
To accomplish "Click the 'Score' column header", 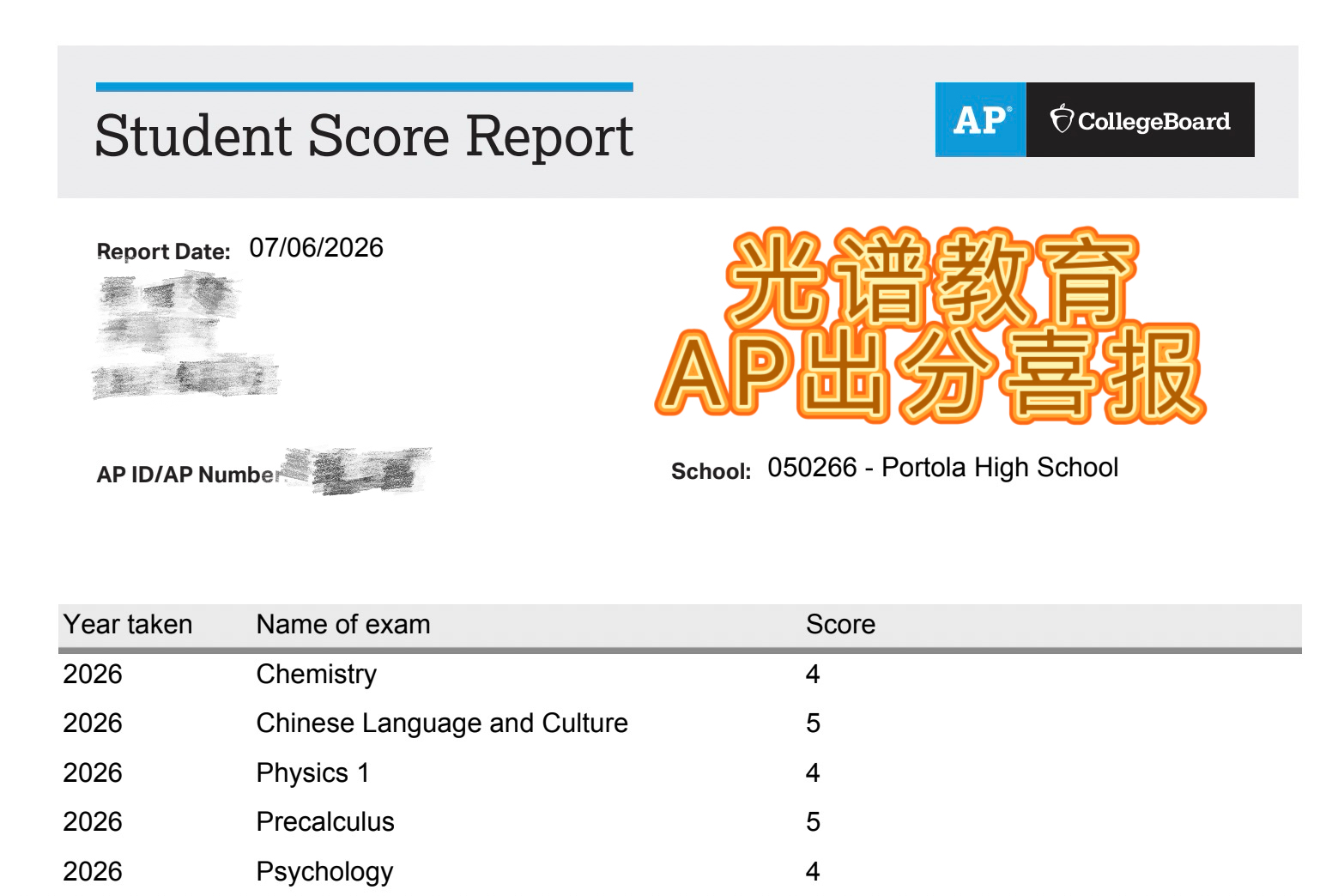I will (x=840, y=625).
